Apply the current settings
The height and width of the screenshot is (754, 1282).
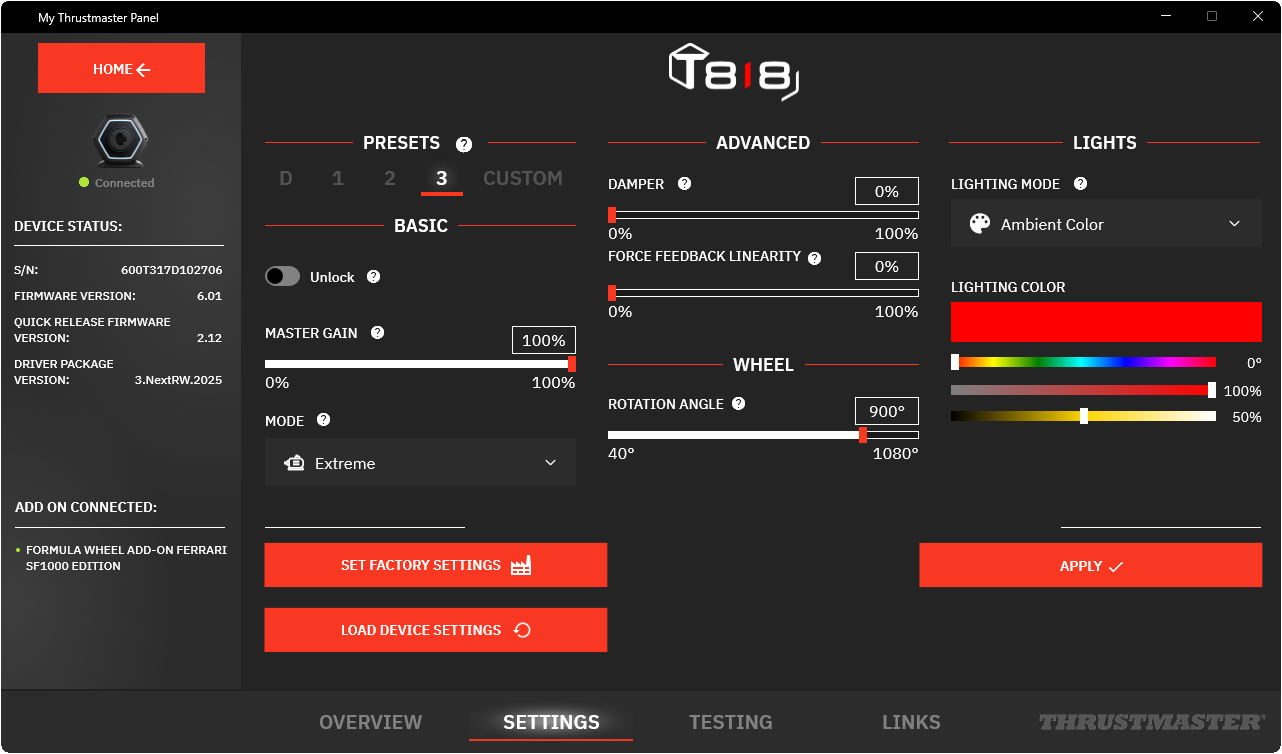tap(1090, 566)
